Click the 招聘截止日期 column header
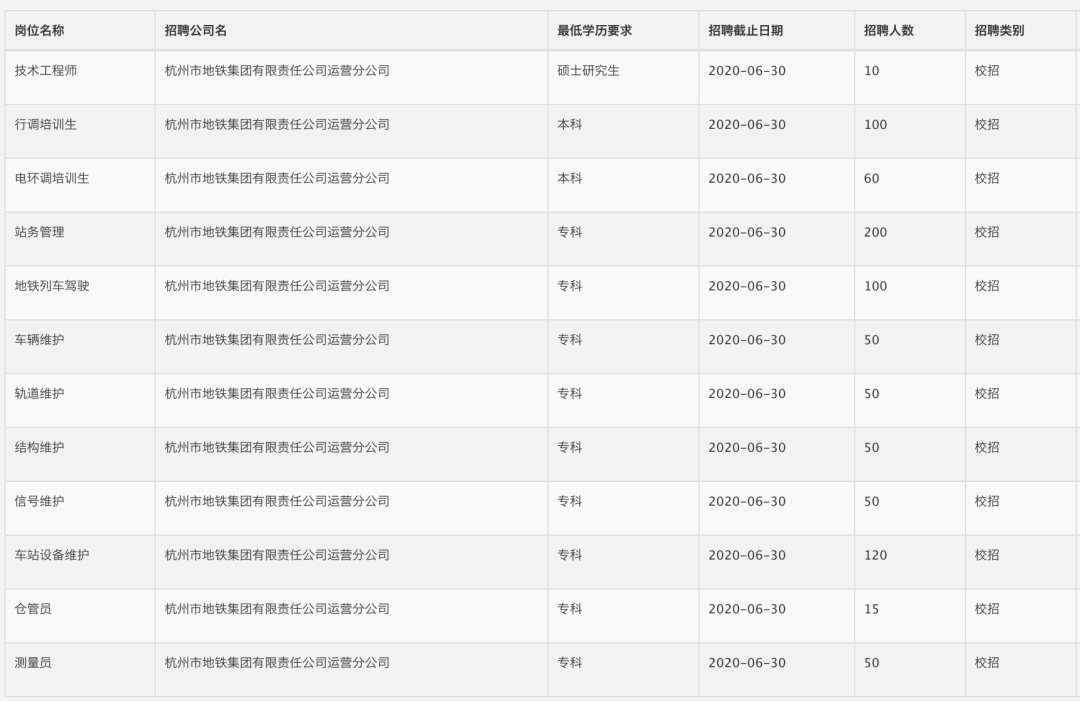The width and height of the screenshot is (1080, 701). pyautogui.click(x=745, y=31)
